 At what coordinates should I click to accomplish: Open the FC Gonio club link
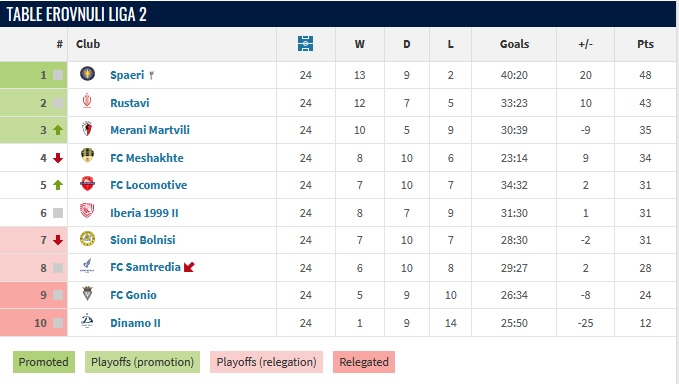pyautogui.click(x=133, y=295)
